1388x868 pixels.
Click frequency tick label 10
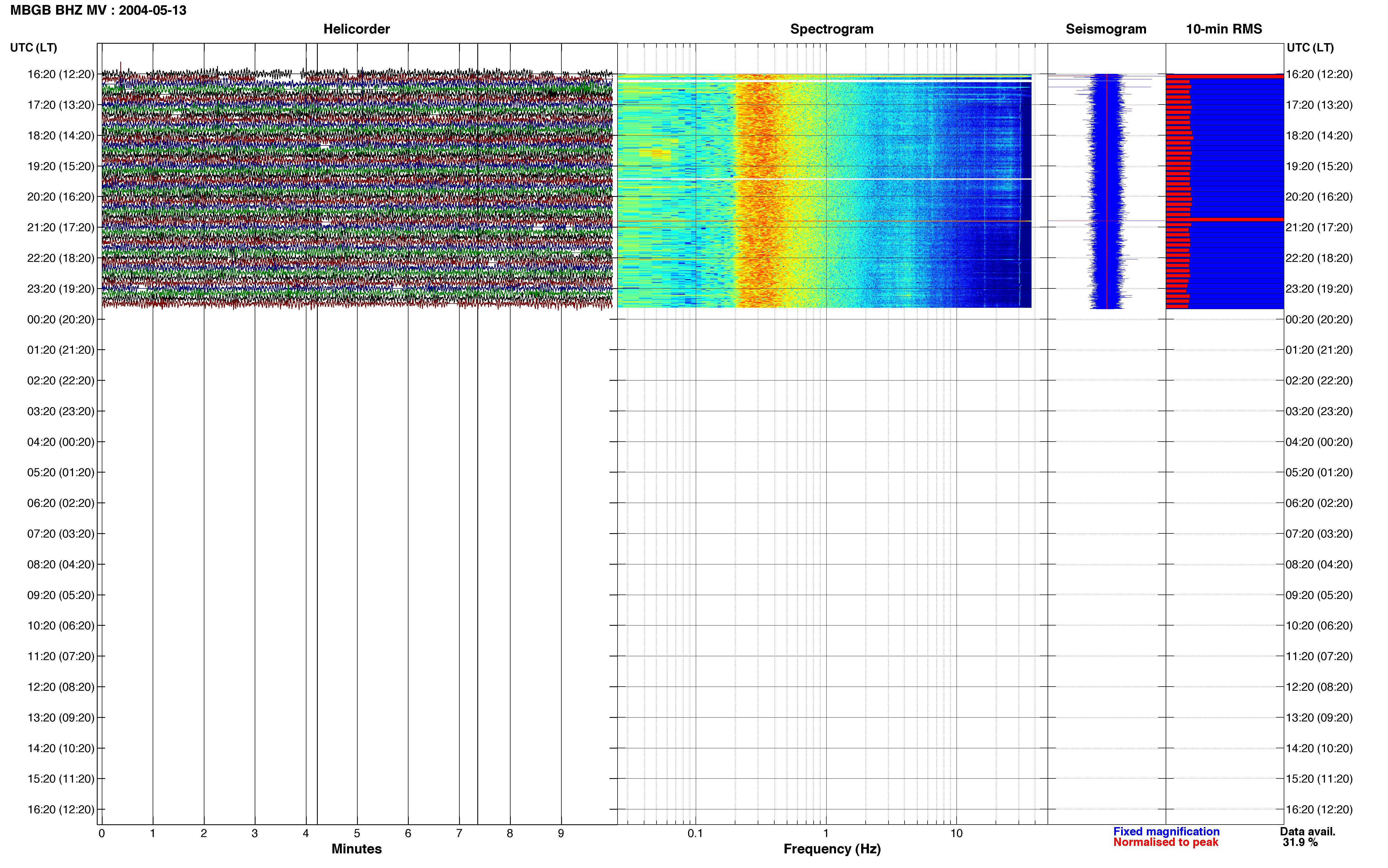point(956,833)
